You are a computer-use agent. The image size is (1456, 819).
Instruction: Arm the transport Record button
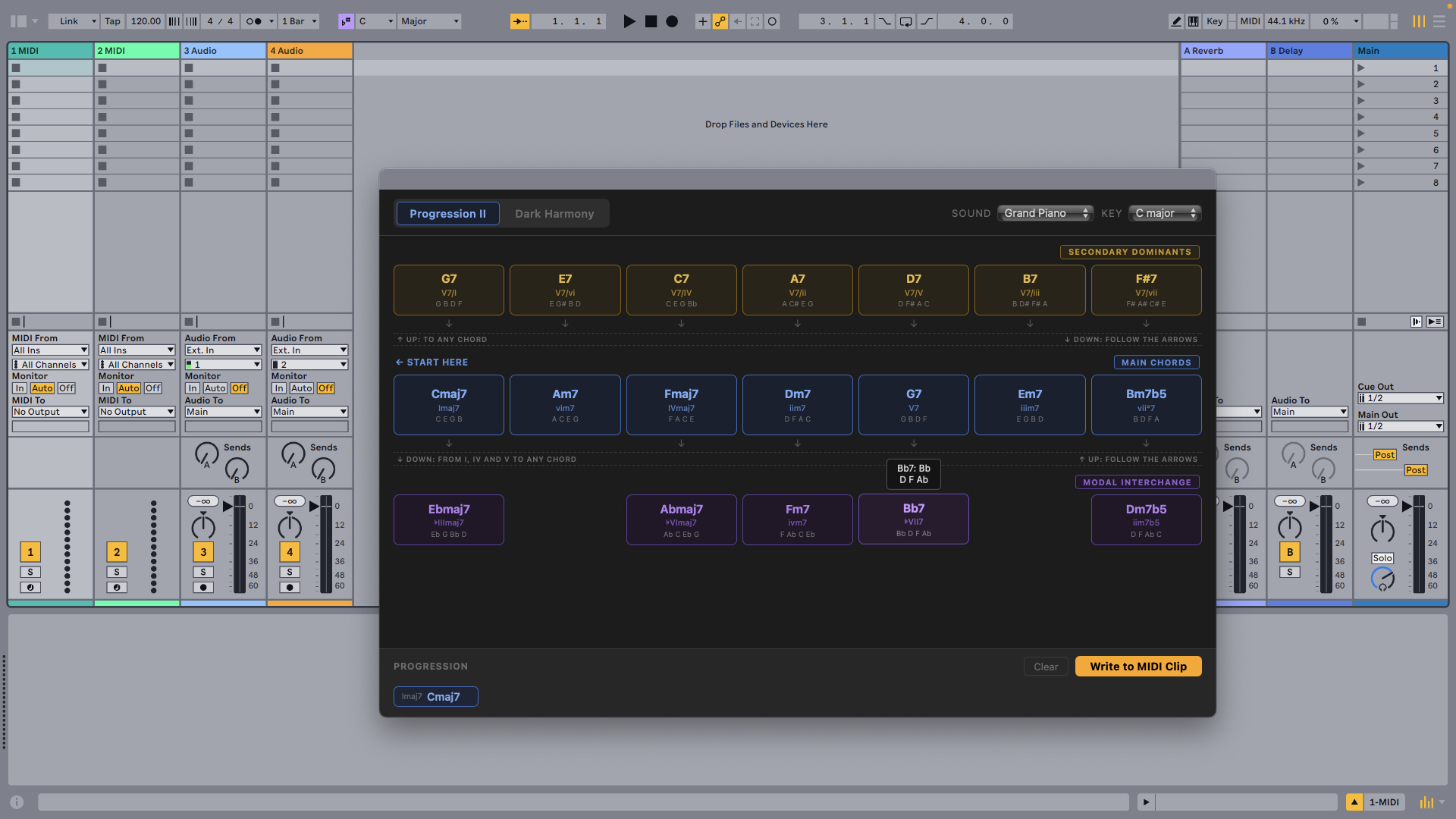672,21
